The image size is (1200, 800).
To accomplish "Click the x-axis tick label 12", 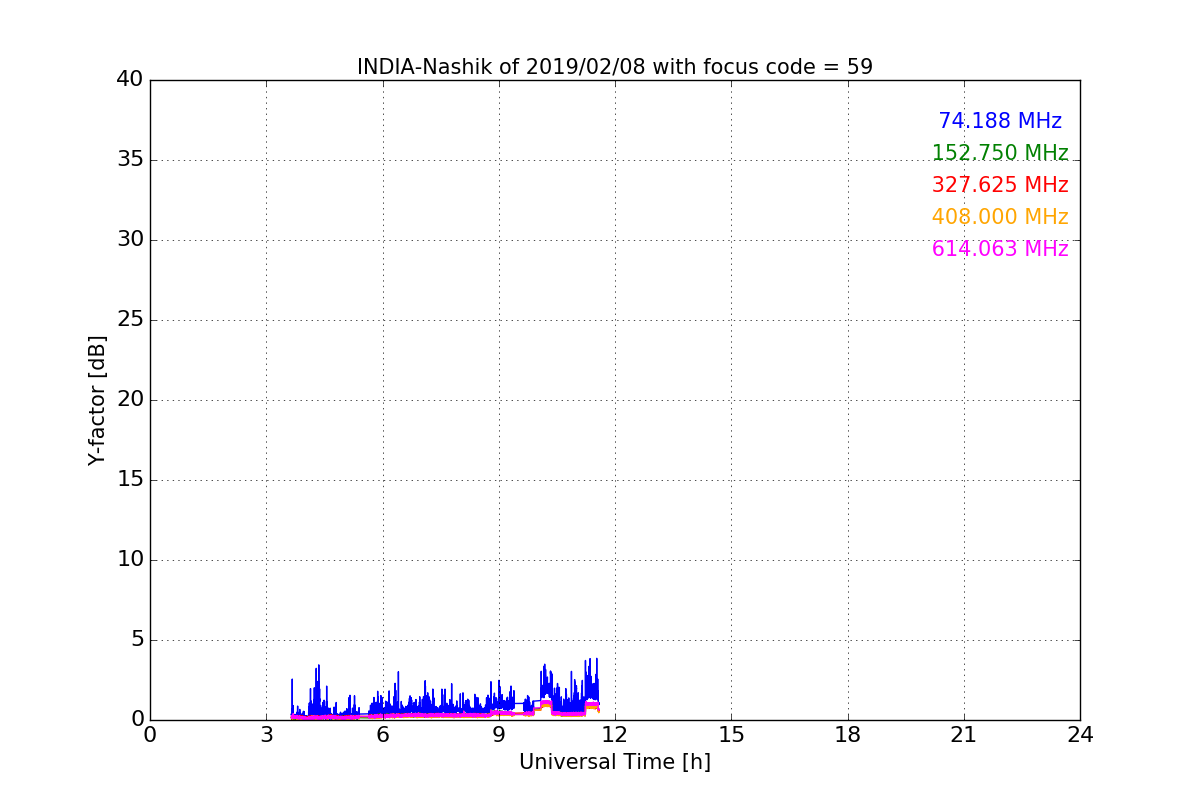I will (x=615, y=734).
